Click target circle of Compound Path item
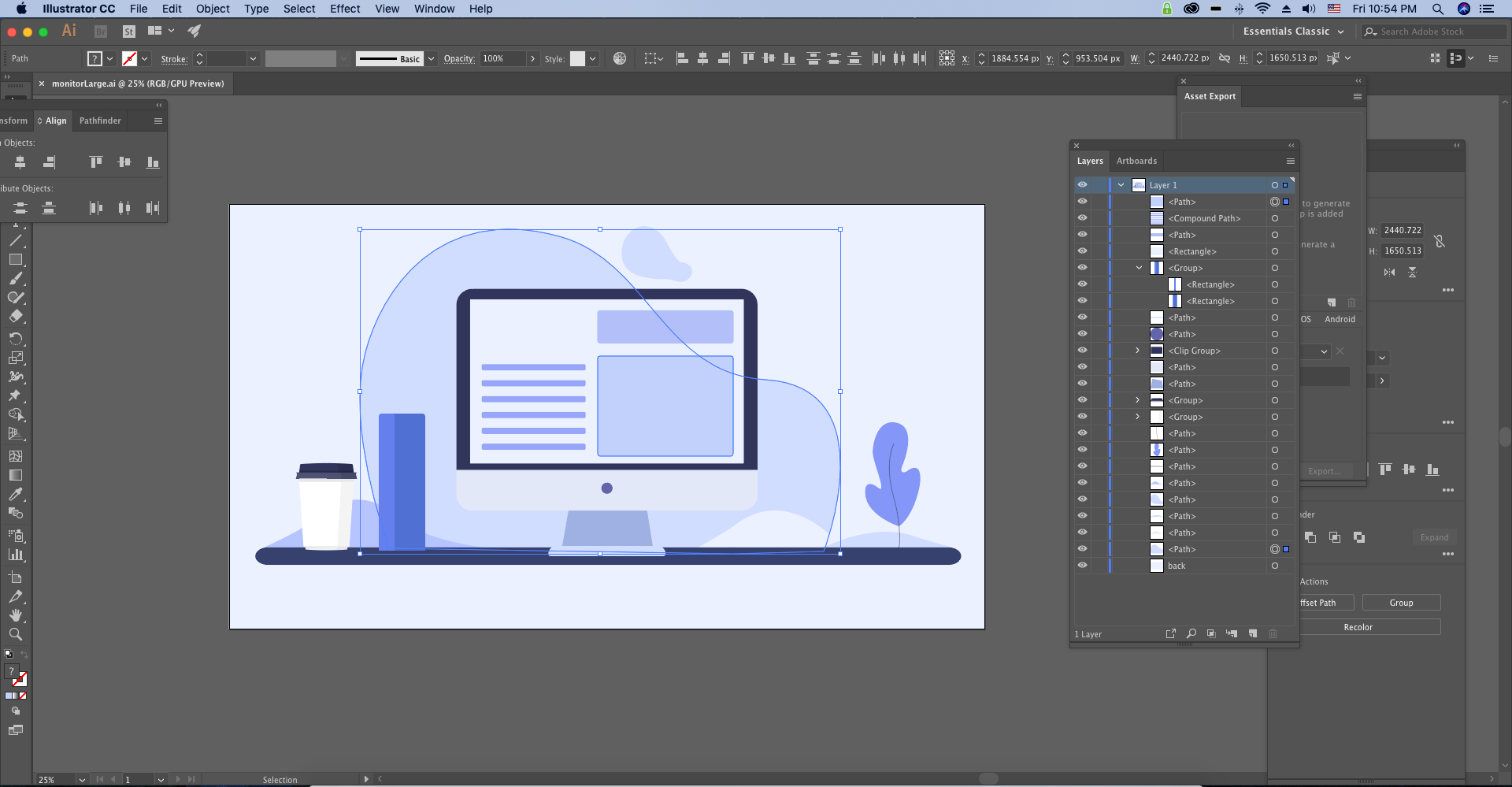This screenshot has width=1512, height=787. coord(1275,218)
